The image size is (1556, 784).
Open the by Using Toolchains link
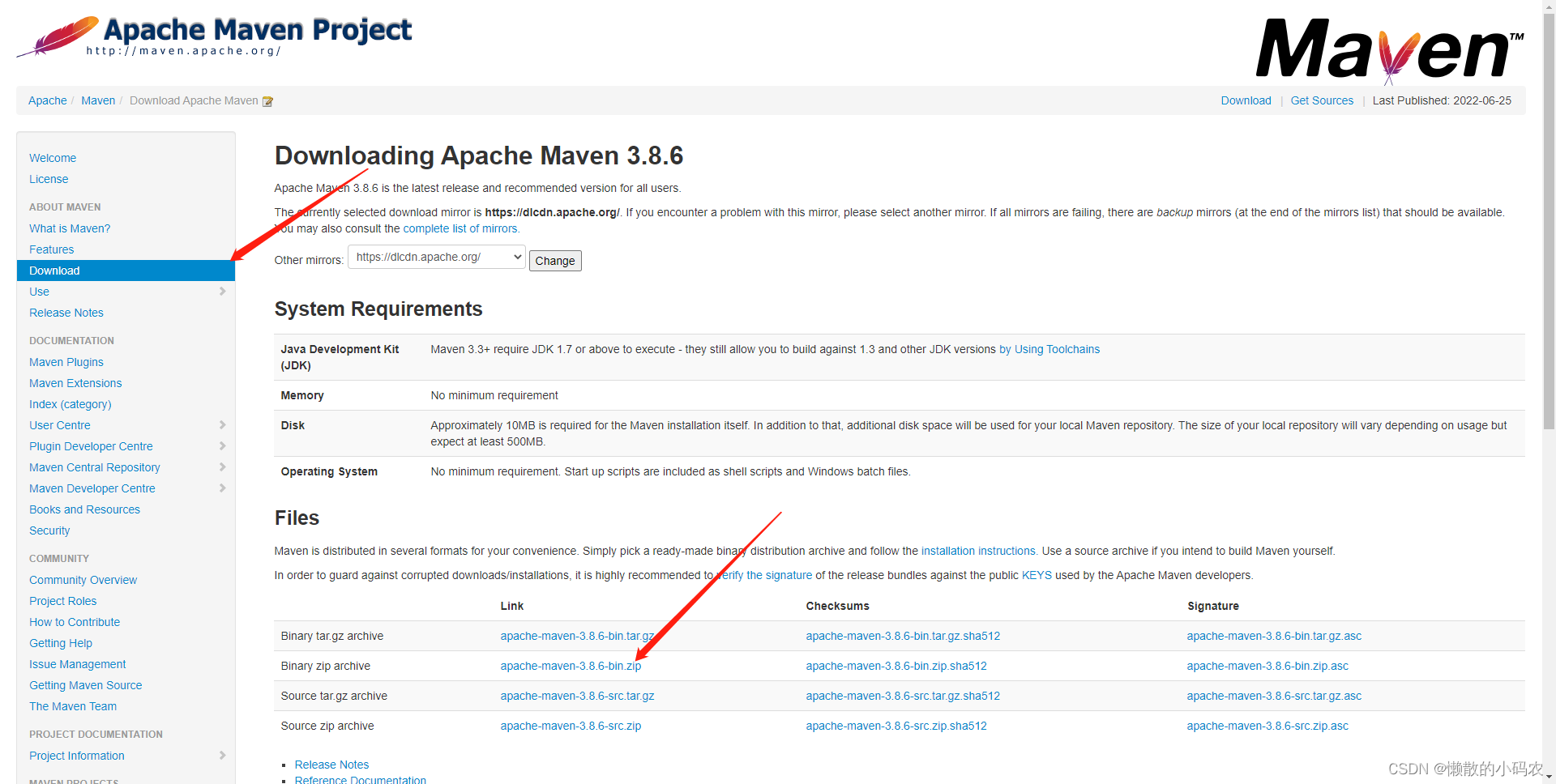[x=1049, y=349]
